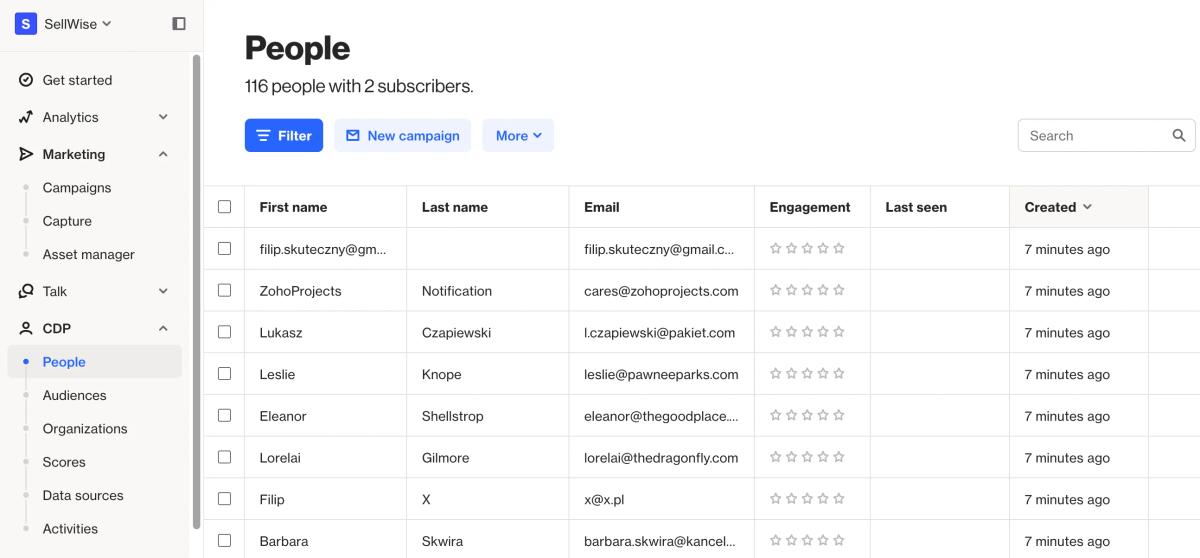
Task: Click the sidebar vertical scrollbar
Action: [x=196, y=290]
